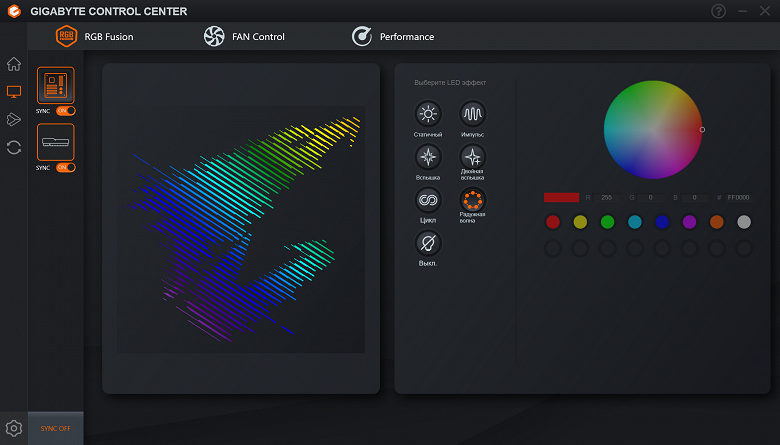
Task: Click the circular refresh arrows icon in the sidebar
Action: (x=14, y=147)
